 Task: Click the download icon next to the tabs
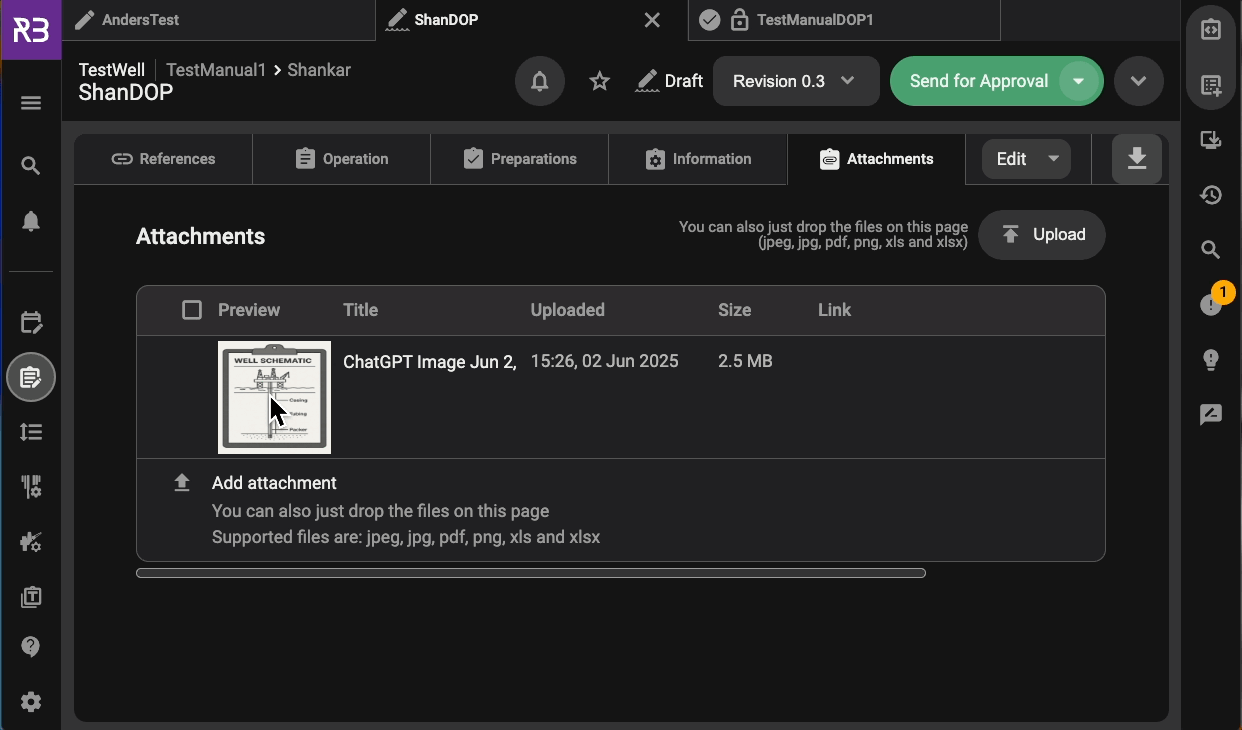tap(1138, 158)
